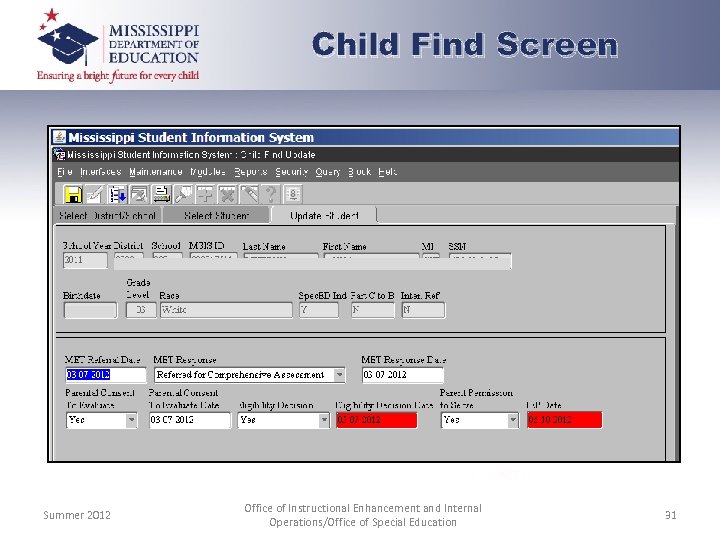The height and width of the screenshot is (540, 720).
Task: Expand the MET Response dropdown
Action: coord(339,375)
